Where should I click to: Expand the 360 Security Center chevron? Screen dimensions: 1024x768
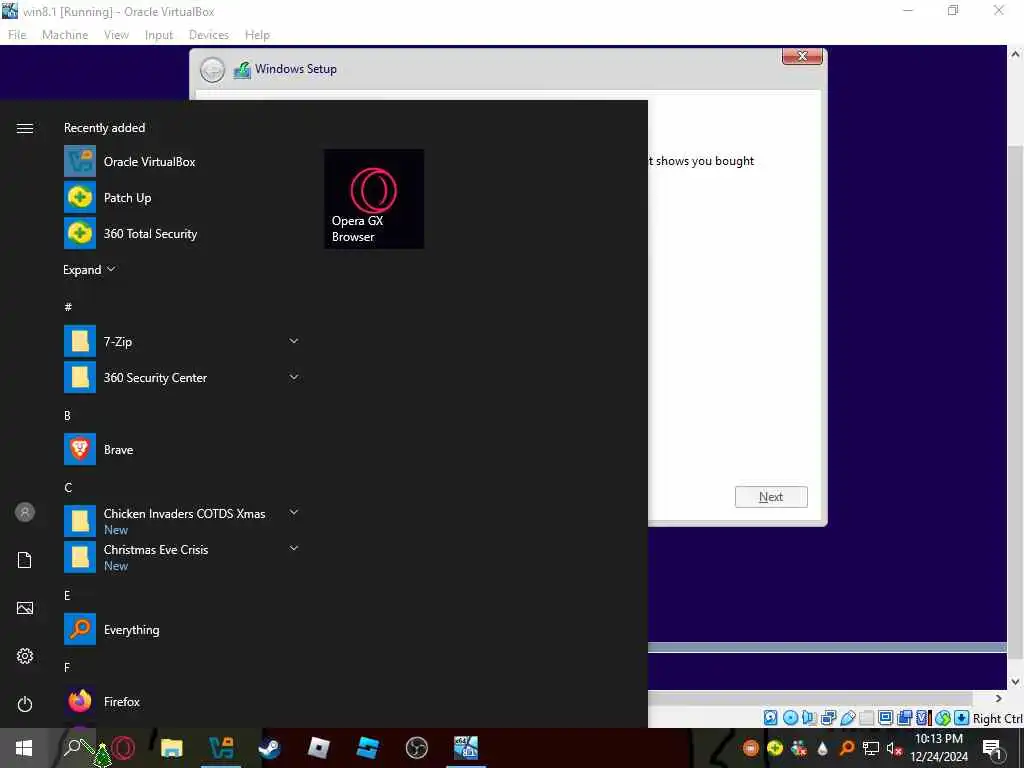coord(294,377)
